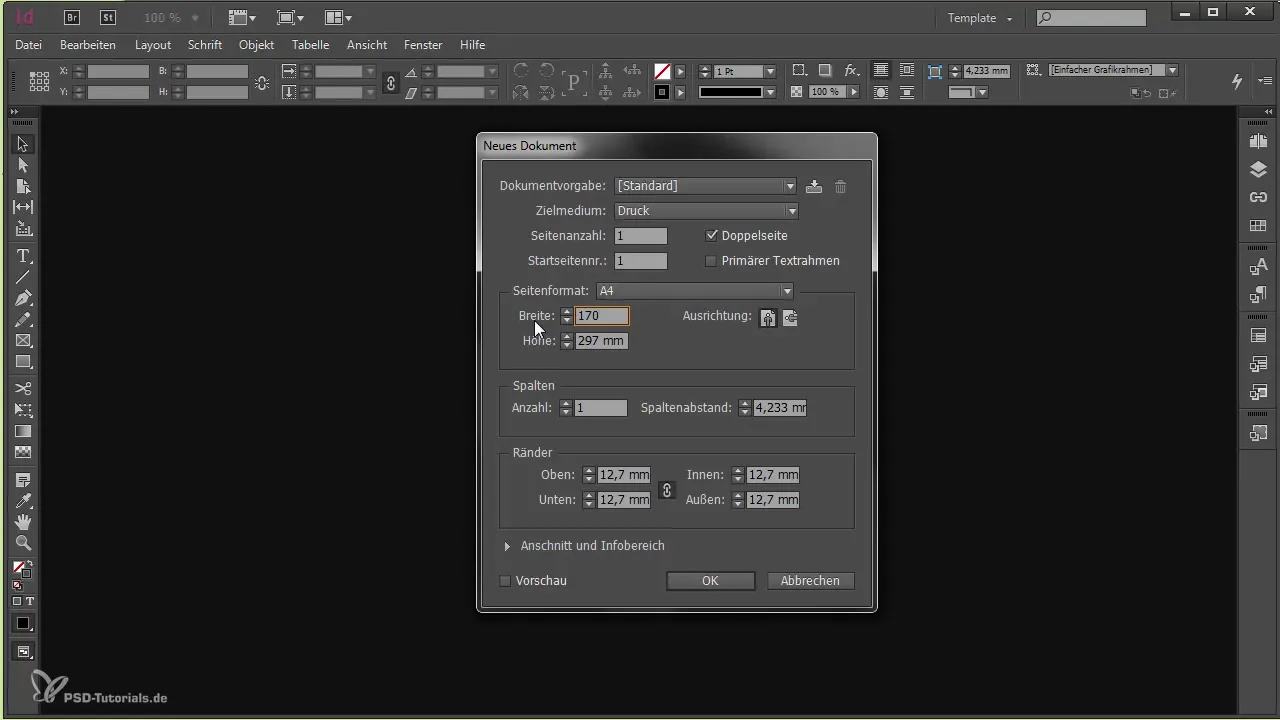This screenshot has height=720, width=1280.
Task: Click the Höhe 297 mm field
Action: (x=601, y=341)
